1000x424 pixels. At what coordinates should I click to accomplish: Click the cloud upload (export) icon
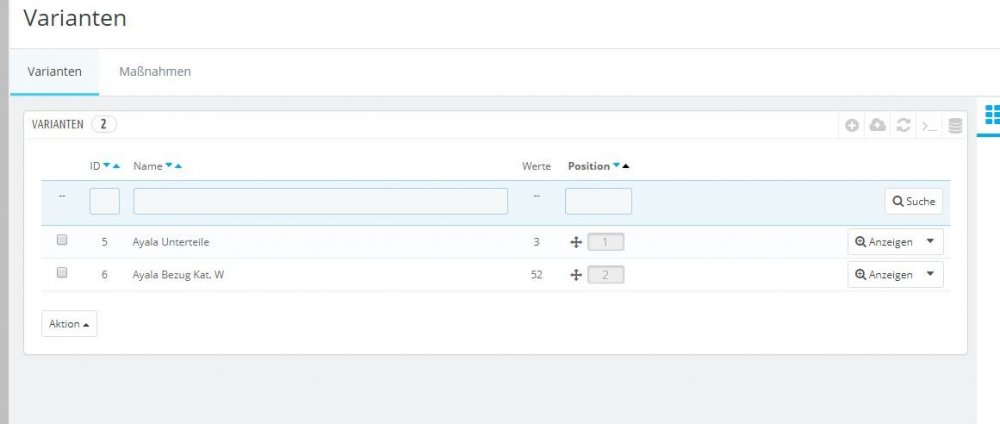(878, 125)
